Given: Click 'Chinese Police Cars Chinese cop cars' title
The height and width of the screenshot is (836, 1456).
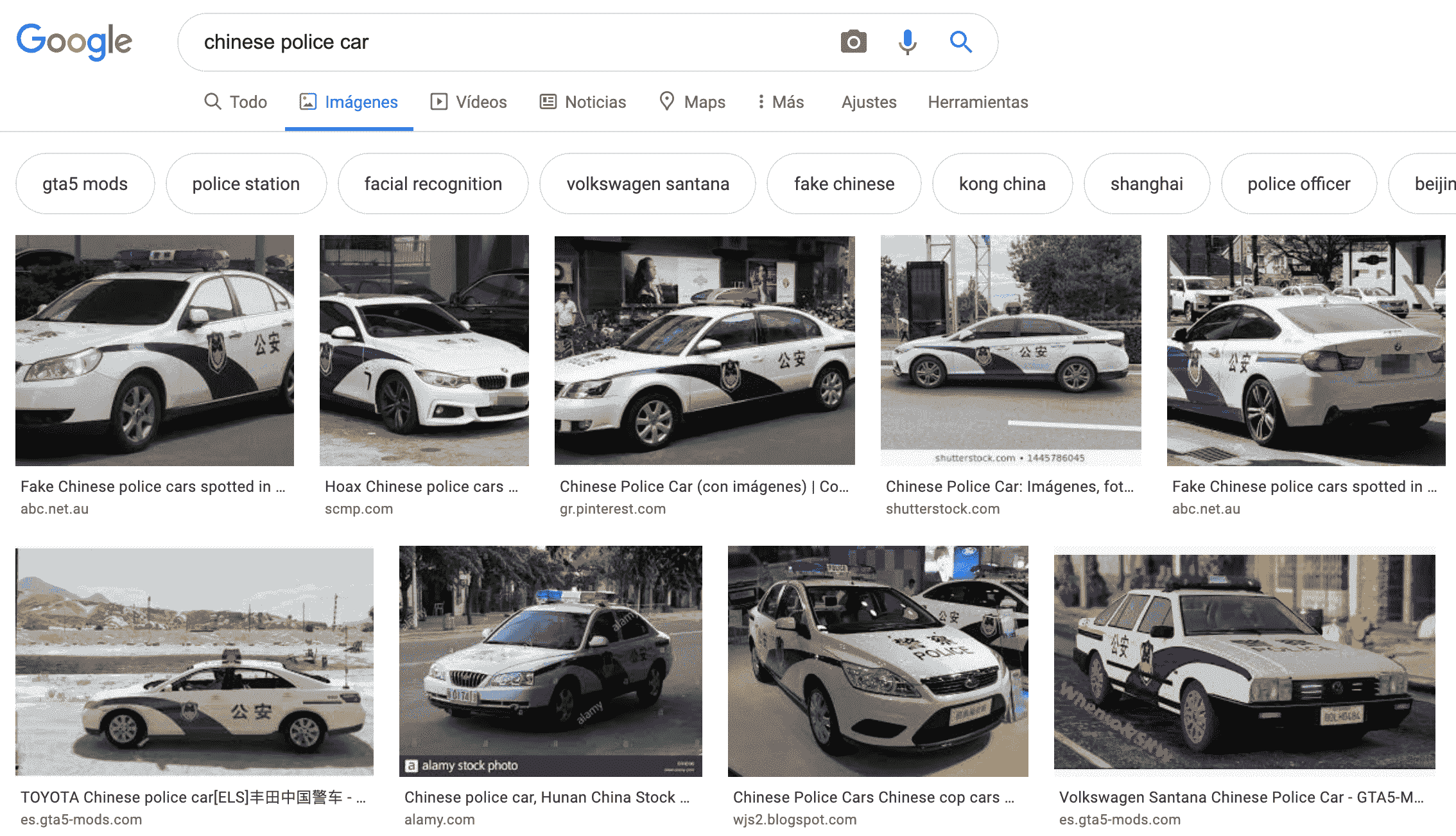Looking at the screenshot, I should click(874, 797).
